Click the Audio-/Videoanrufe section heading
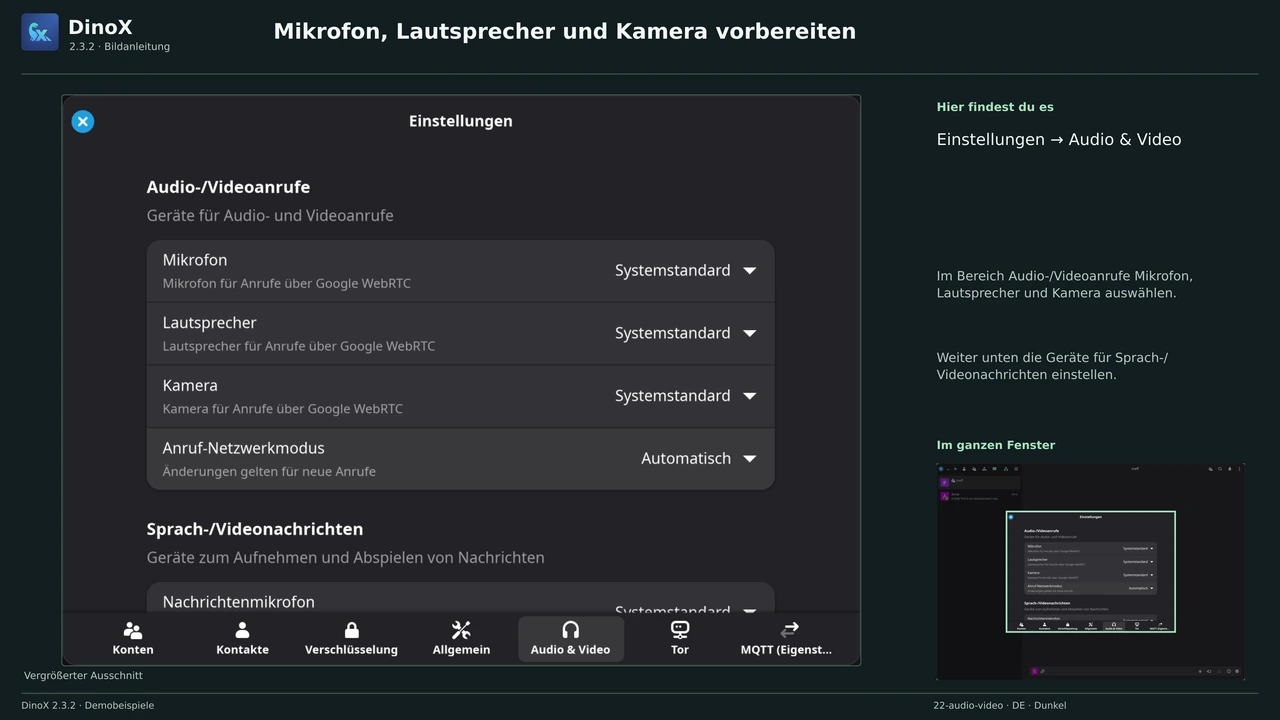Image resolution: width=1280 pixels, height=720 pixels. [228, 187]
